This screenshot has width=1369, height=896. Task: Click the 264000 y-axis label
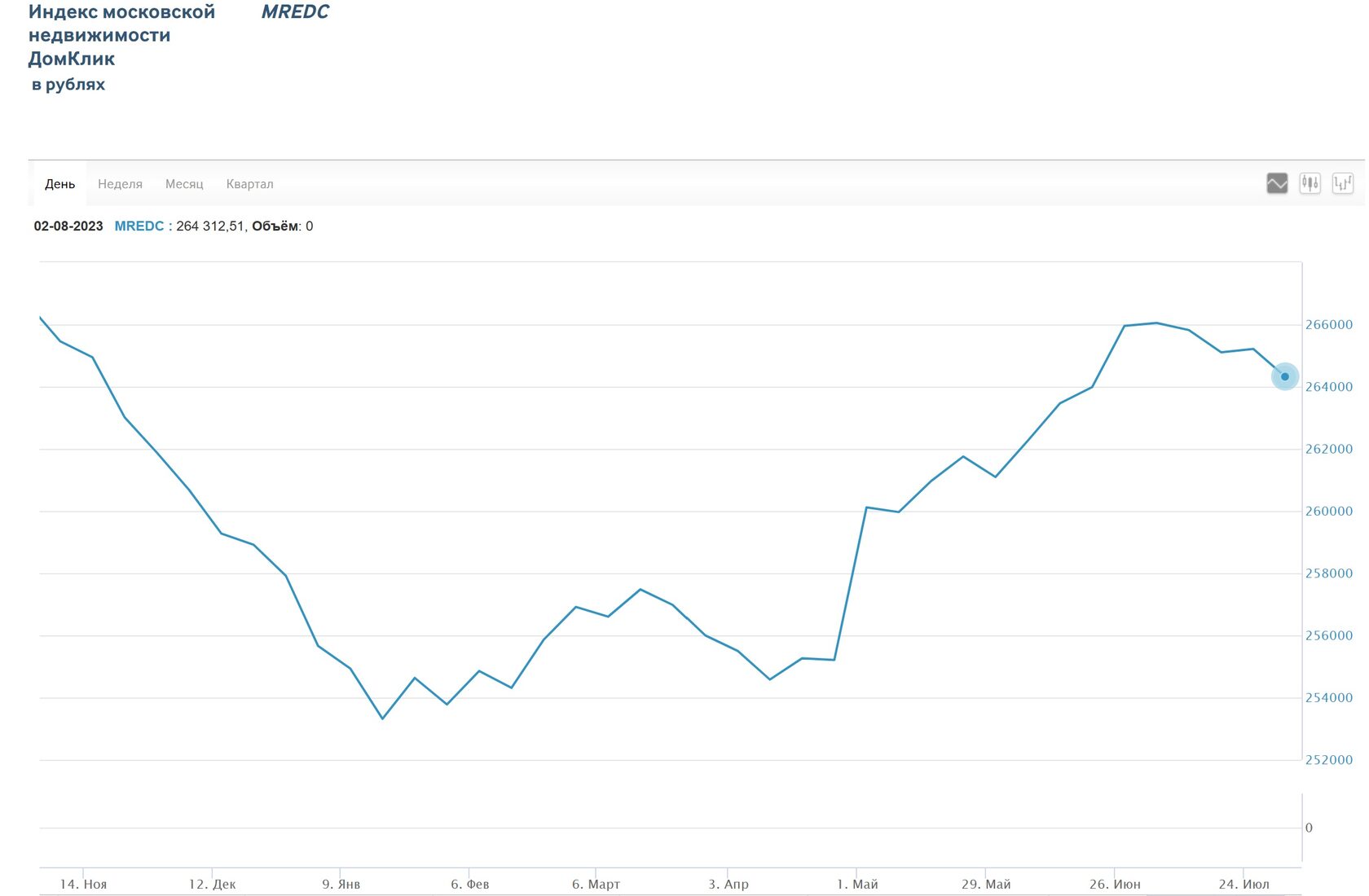point(1328,387)
